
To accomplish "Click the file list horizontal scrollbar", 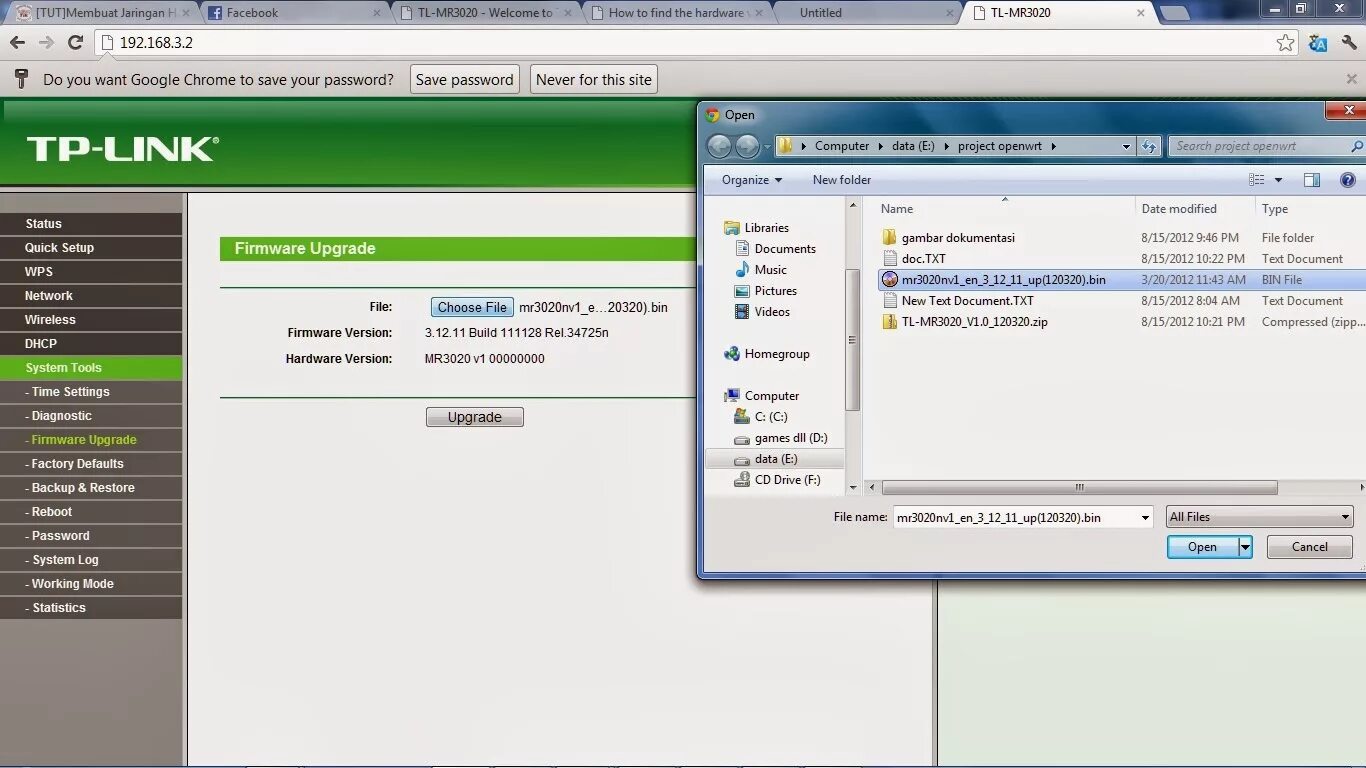I will tap(1080, 488).
